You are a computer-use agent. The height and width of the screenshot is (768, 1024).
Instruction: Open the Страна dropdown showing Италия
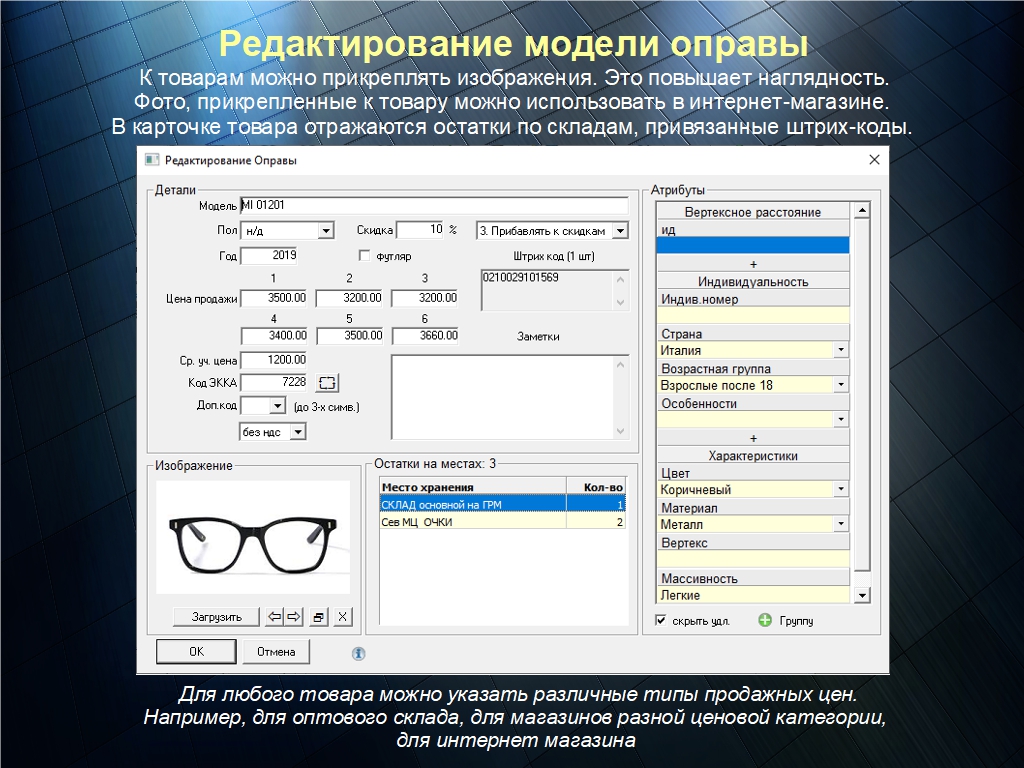click(840, 351)
